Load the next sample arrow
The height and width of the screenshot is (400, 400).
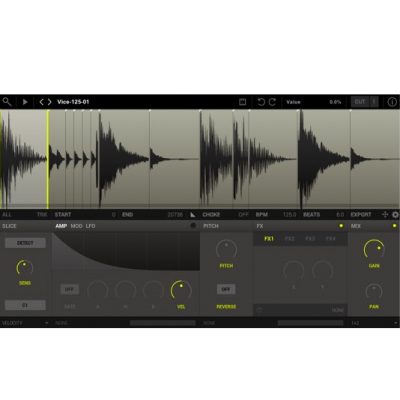49,102
